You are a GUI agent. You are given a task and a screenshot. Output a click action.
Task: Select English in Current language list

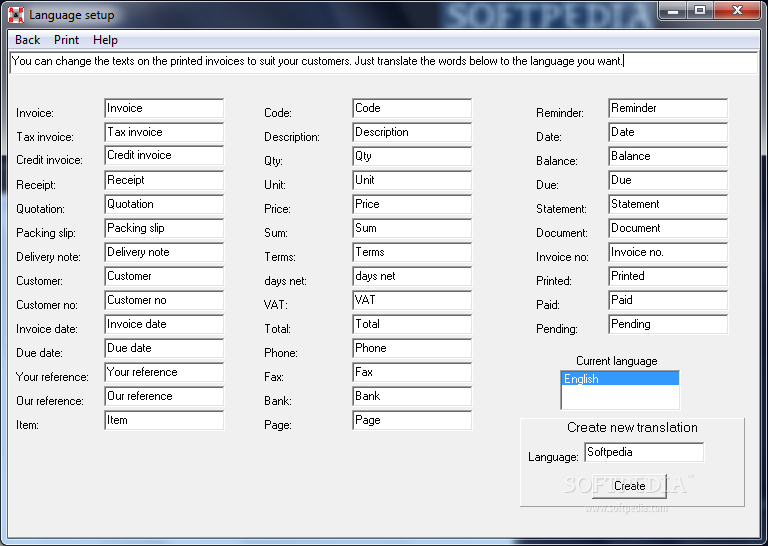click(620, 379)
